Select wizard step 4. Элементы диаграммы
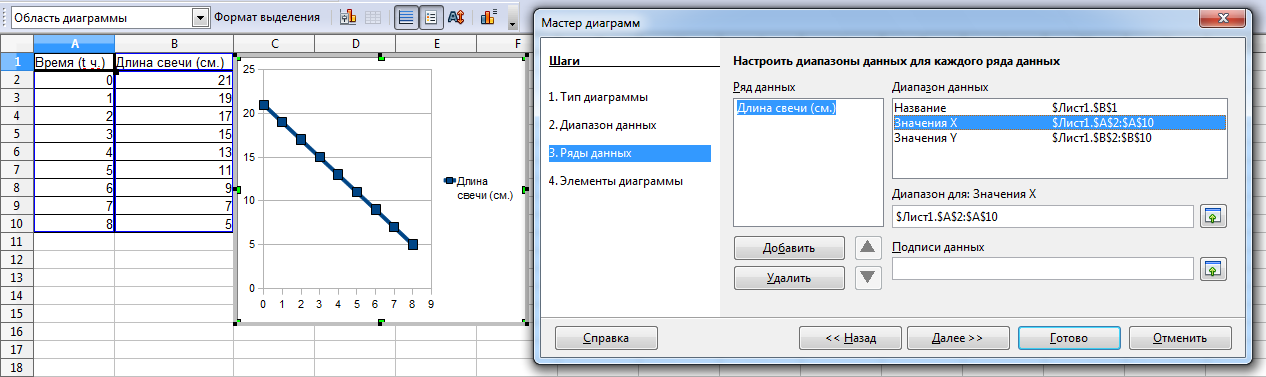 coord(615,181)
